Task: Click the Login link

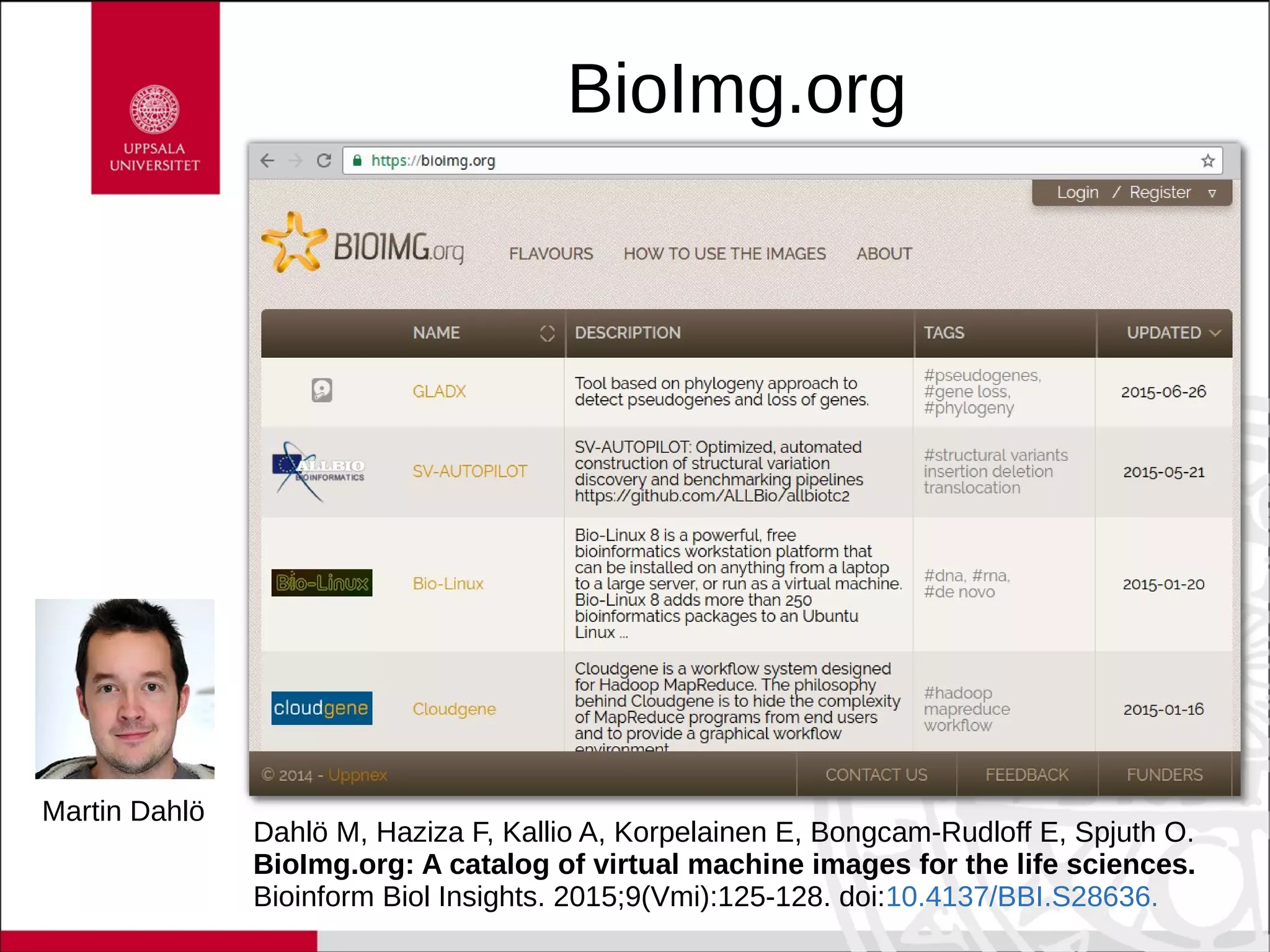Action: (x=1077, y=192)
